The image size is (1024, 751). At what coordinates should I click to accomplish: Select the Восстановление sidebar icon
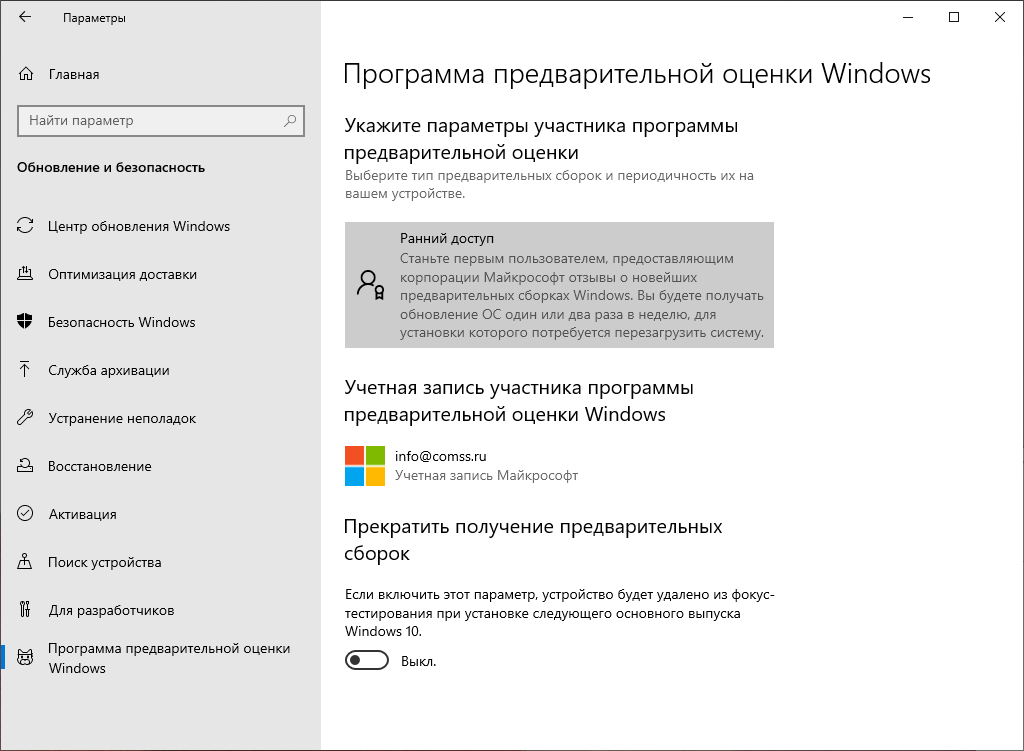pos(25,466)
